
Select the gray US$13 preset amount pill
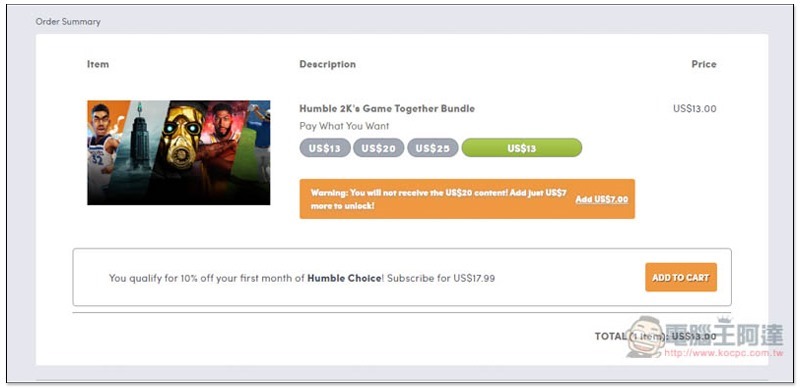(x=325, y=148)
